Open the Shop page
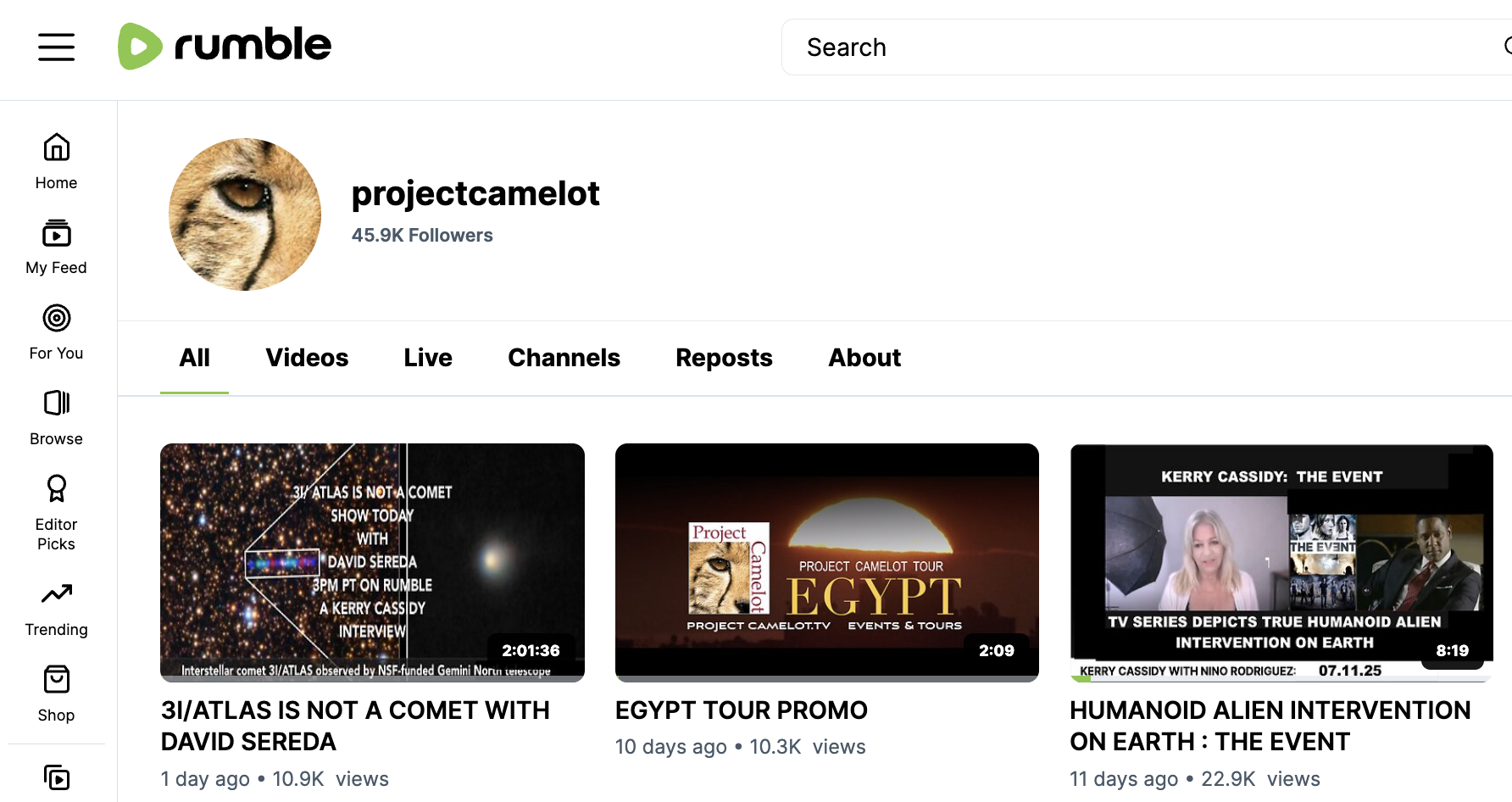 tap(56, 693)
